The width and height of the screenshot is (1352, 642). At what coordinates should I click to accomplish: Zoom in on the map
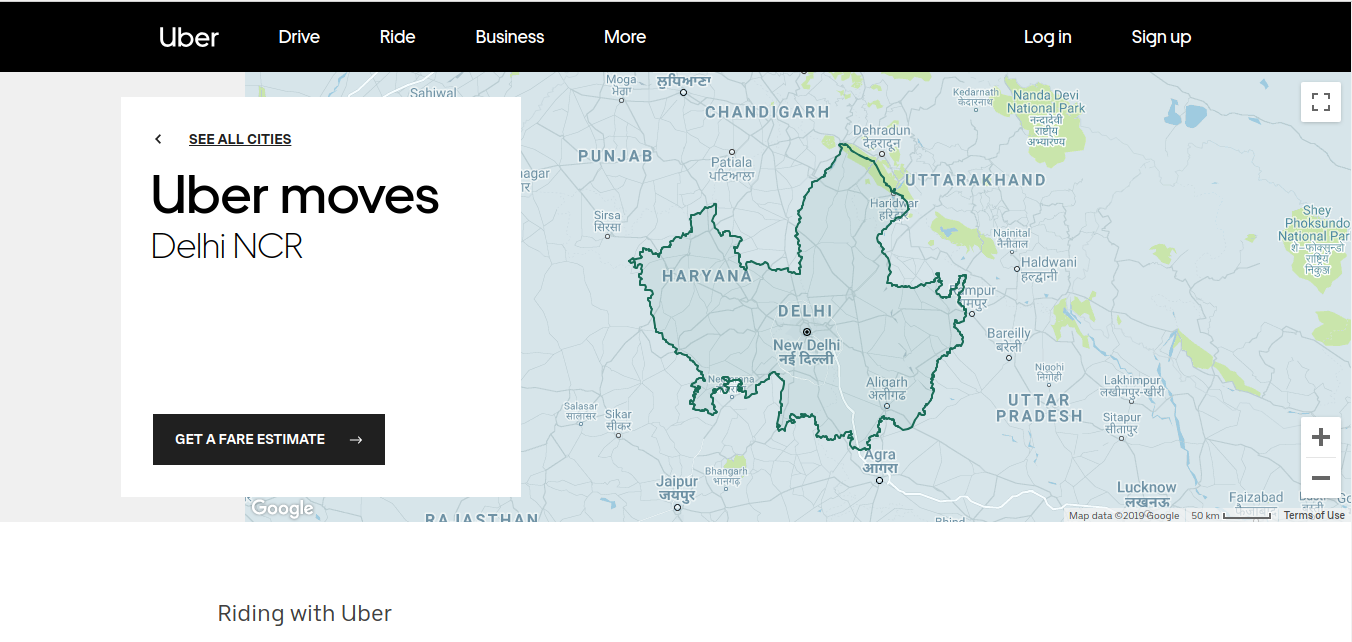coord(1320,437)
